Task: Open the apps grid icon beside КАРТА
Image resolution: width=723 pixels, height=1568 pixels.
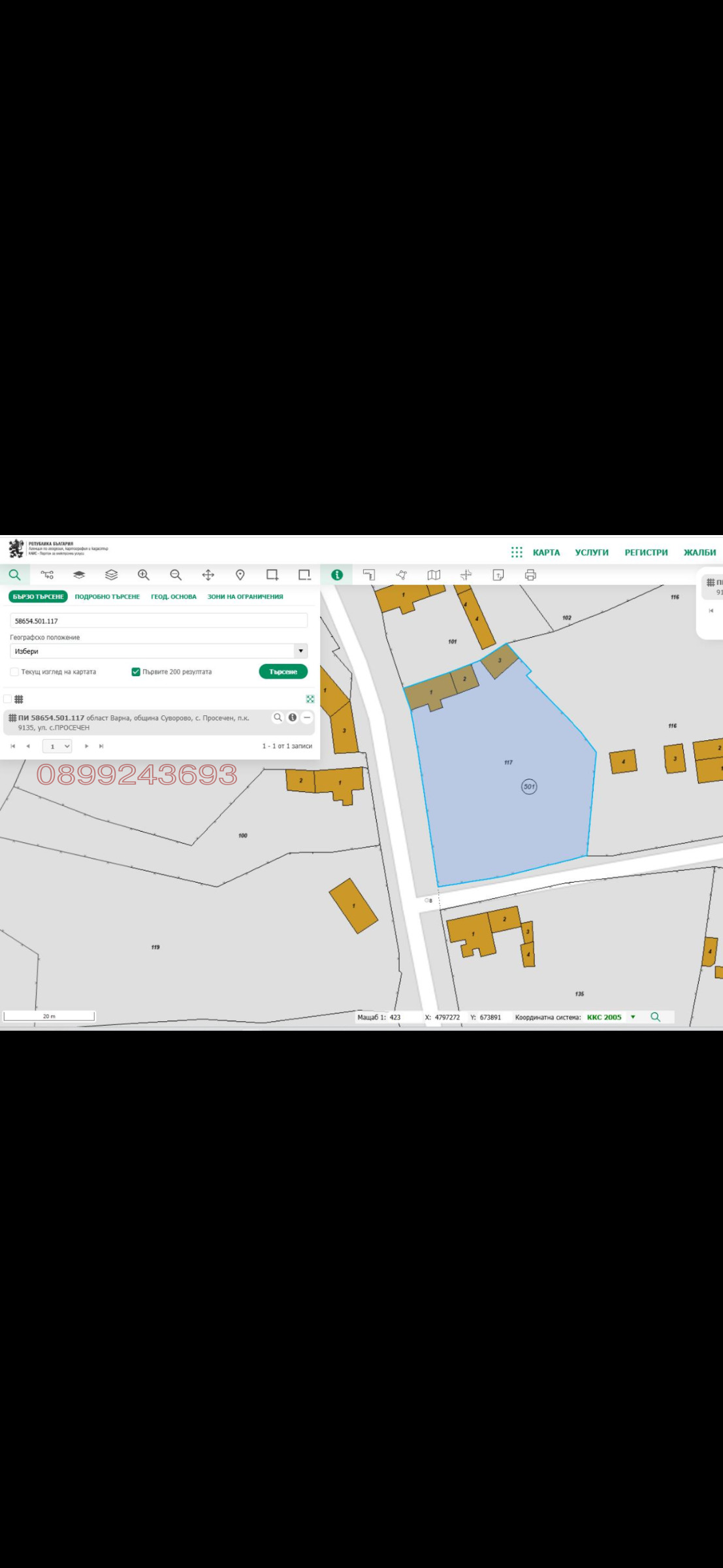Action: pos(517,552)
